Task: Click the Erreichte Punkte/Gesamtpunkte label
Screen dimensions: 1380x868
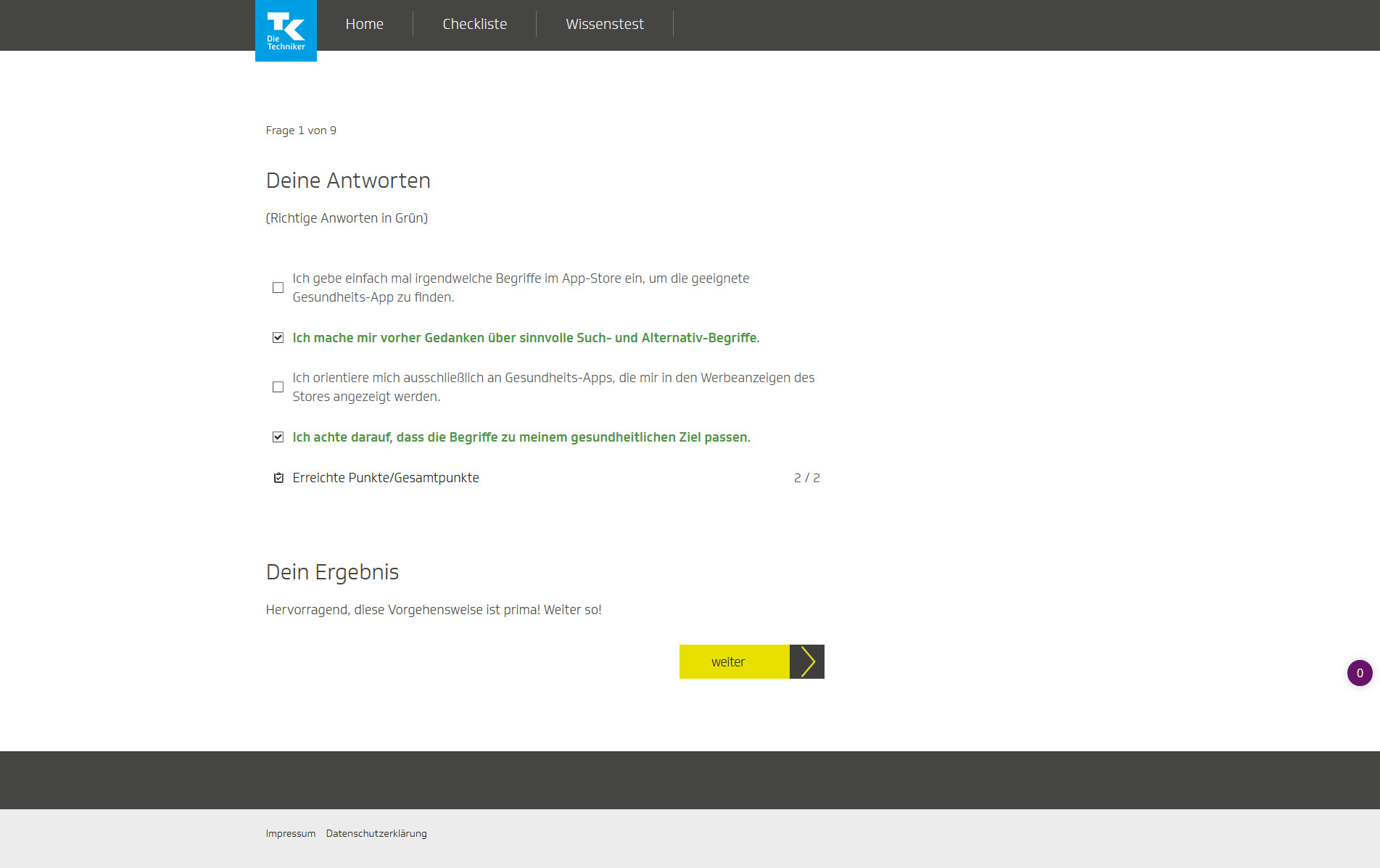Action: [x=386, y=478]
